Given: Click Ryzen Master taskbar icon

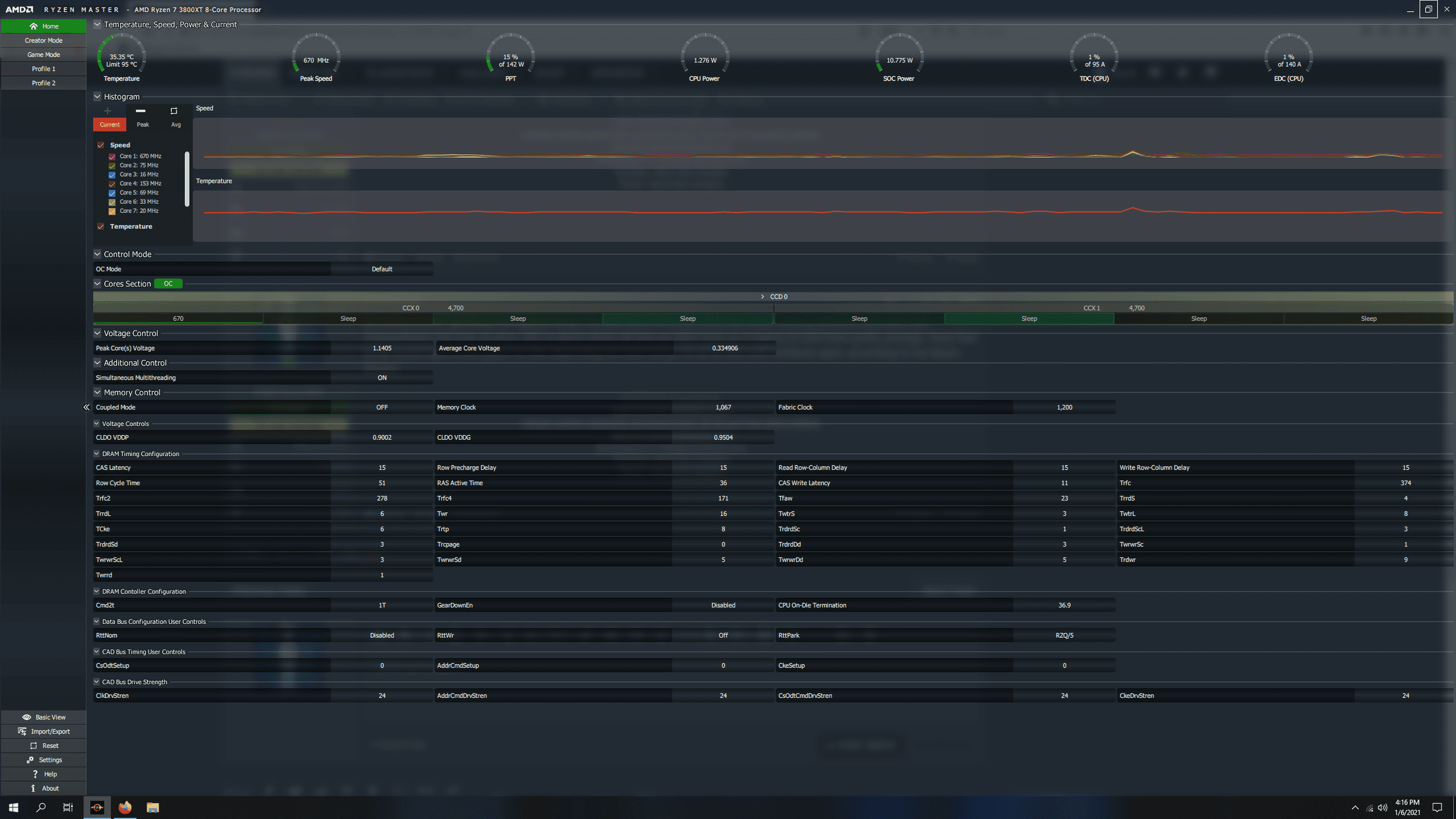Looking at the screenshot, I should pyautogui.click(x=97, y=807).
